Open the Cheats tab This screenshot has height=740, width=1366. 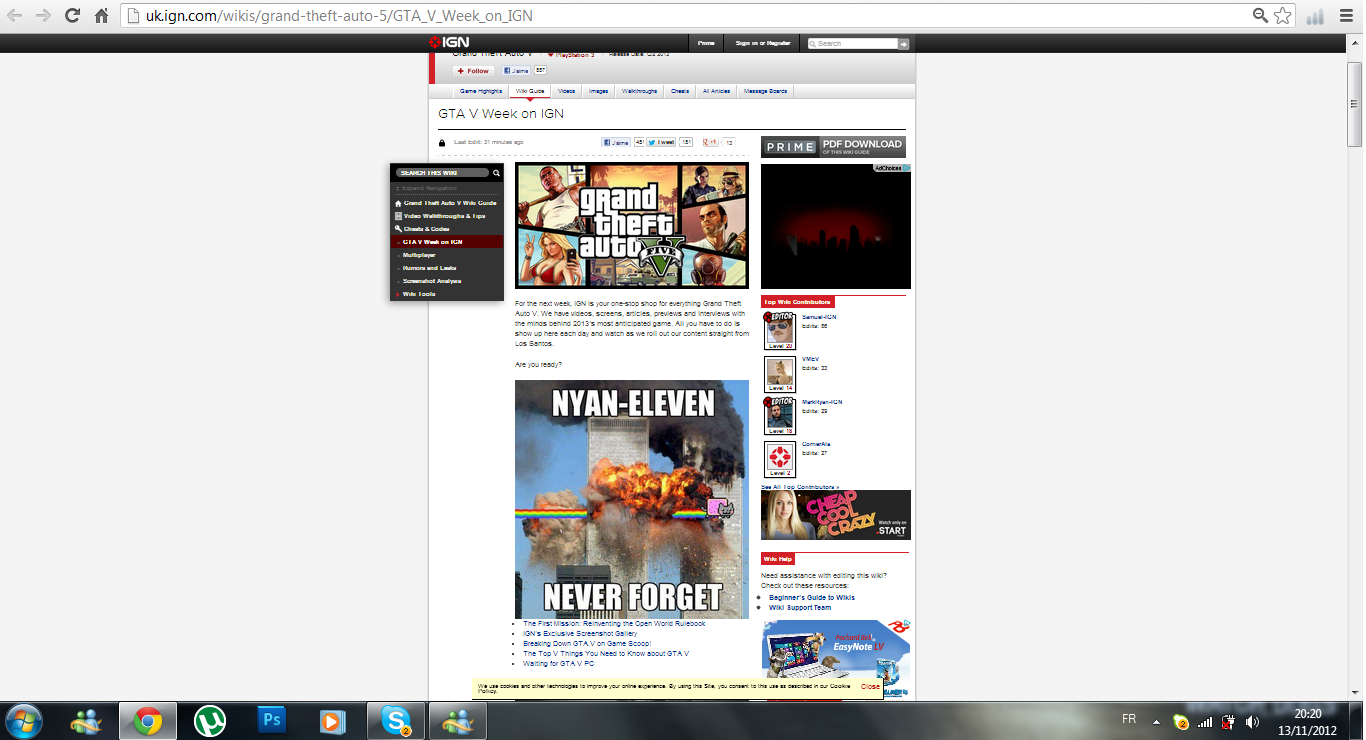click(680, 91)
